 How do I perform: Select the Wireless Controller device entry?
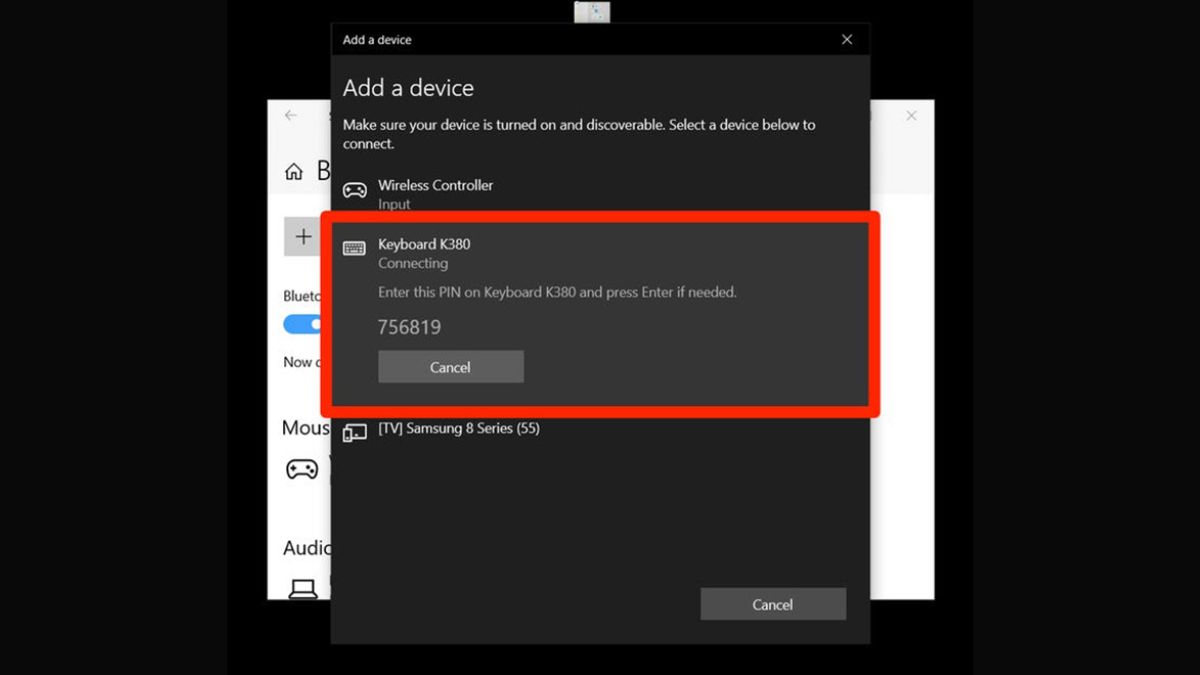pos(600,194)
